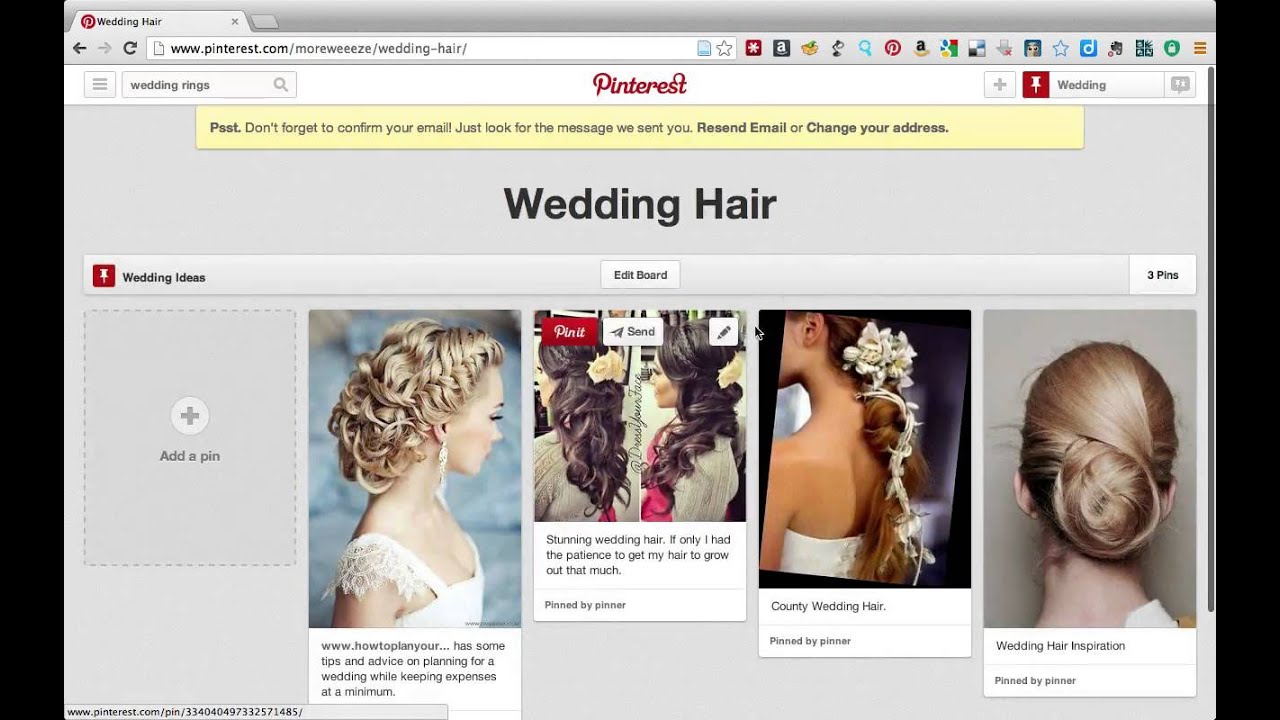Click the Send button on hovered pin
Viewport: 1280px width, 720px height.
(633, 332)
